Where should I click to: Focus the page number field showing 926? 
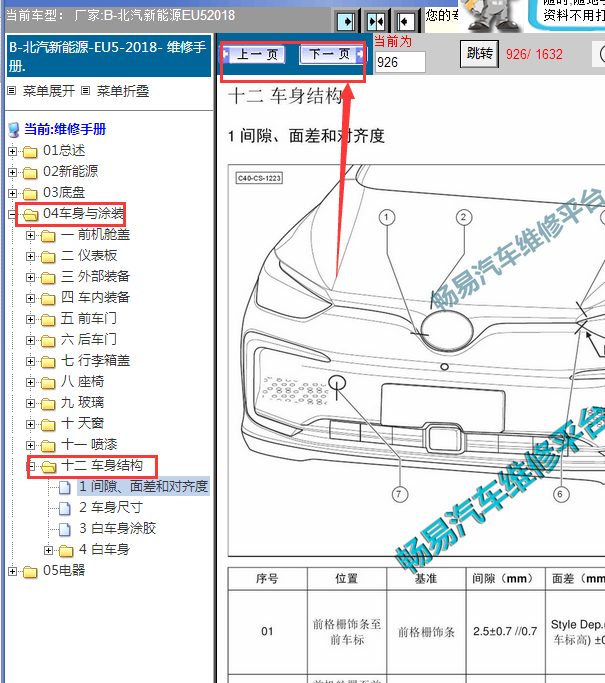(x=400, y=62)
